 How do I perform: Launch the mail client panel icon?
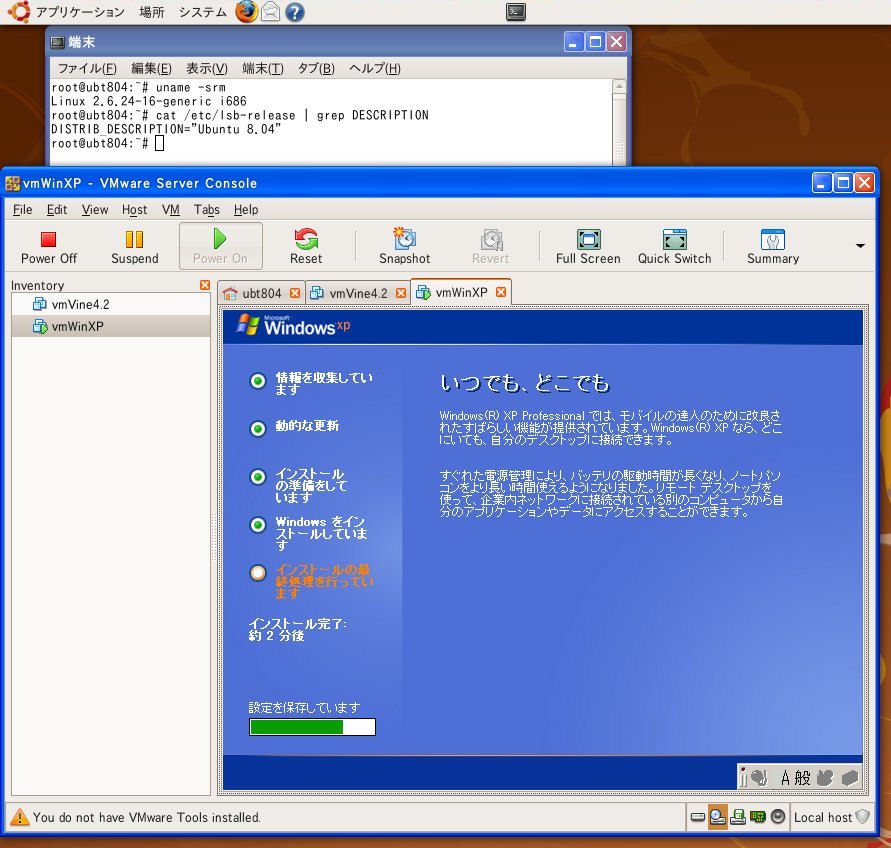point(270,12)
